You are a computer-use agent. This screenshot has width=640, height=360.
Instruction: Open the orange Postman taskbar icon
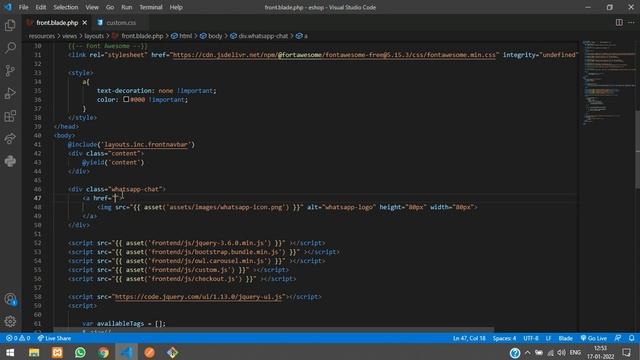click(149, 352)
